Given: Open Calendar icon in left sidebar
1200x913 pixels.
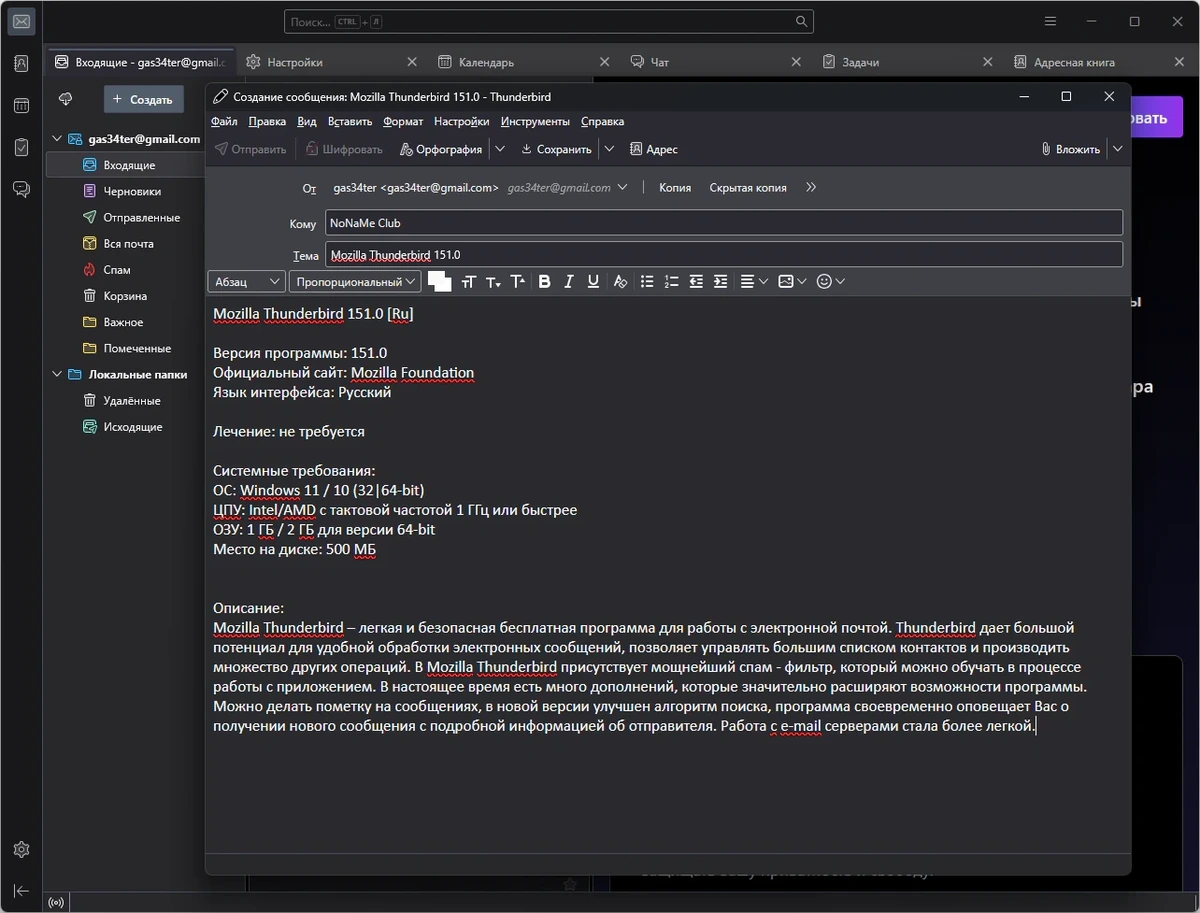Looking at the screenshot, I should click(22, 105).
